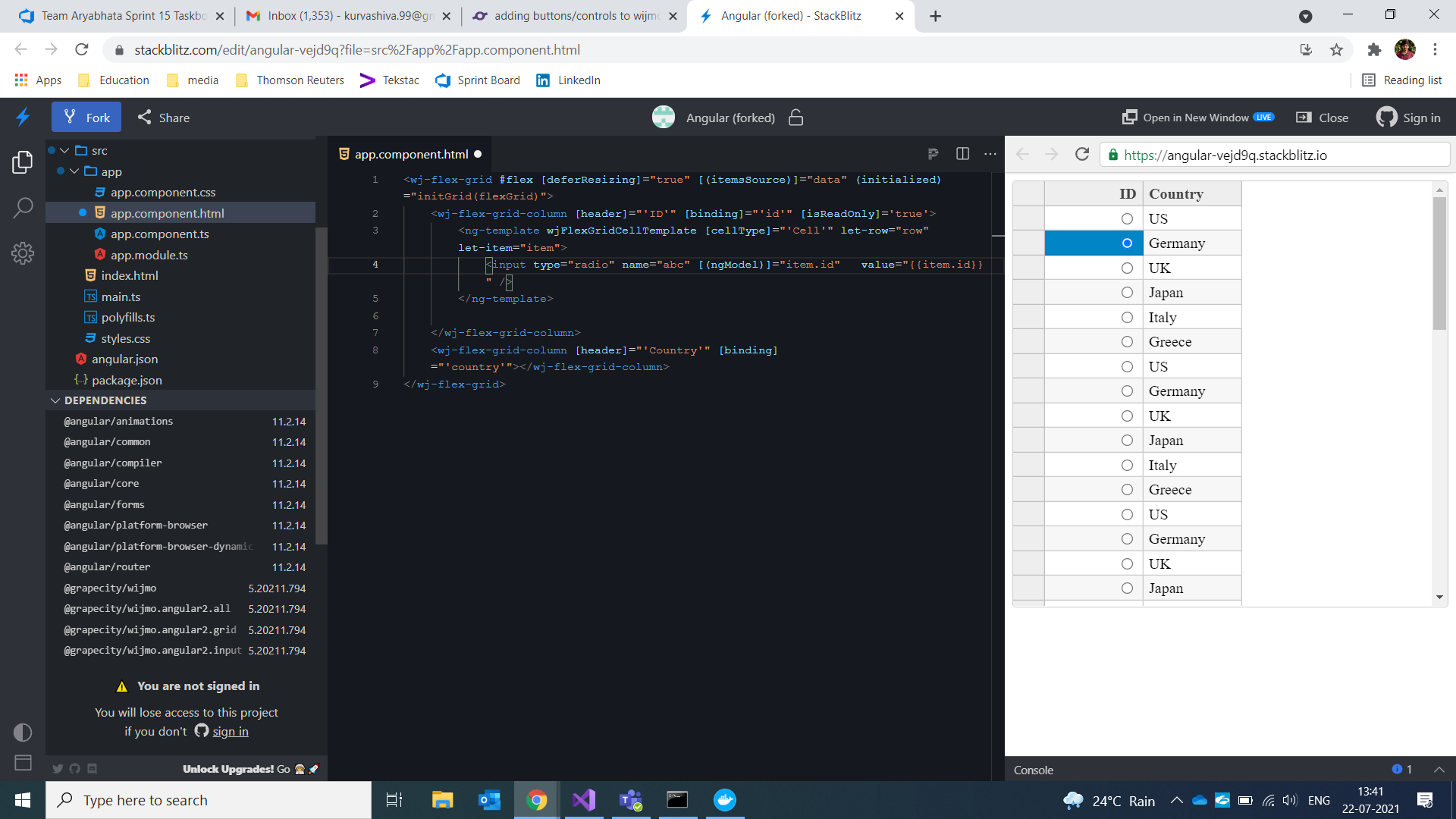Screen dimensions: 1456x819
Task: Select radio button in first Japan row
Action: [x=1127, y=293]
